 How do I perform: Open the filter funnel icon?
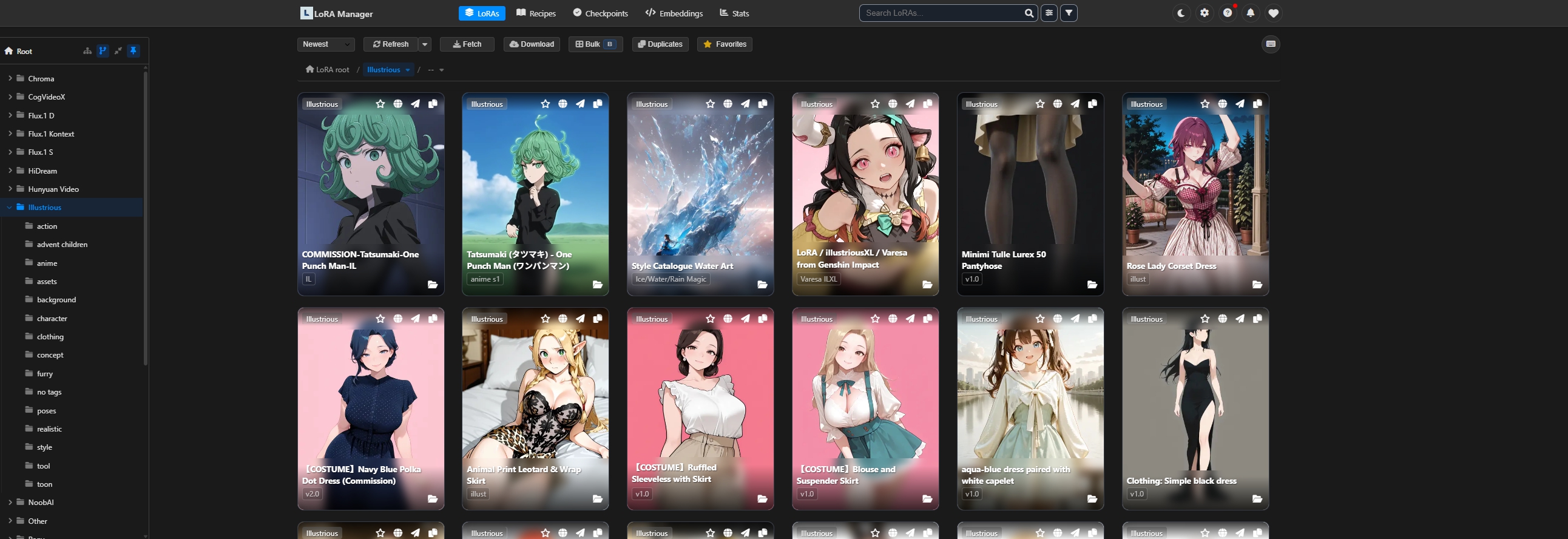click(x=1069, y=13)
